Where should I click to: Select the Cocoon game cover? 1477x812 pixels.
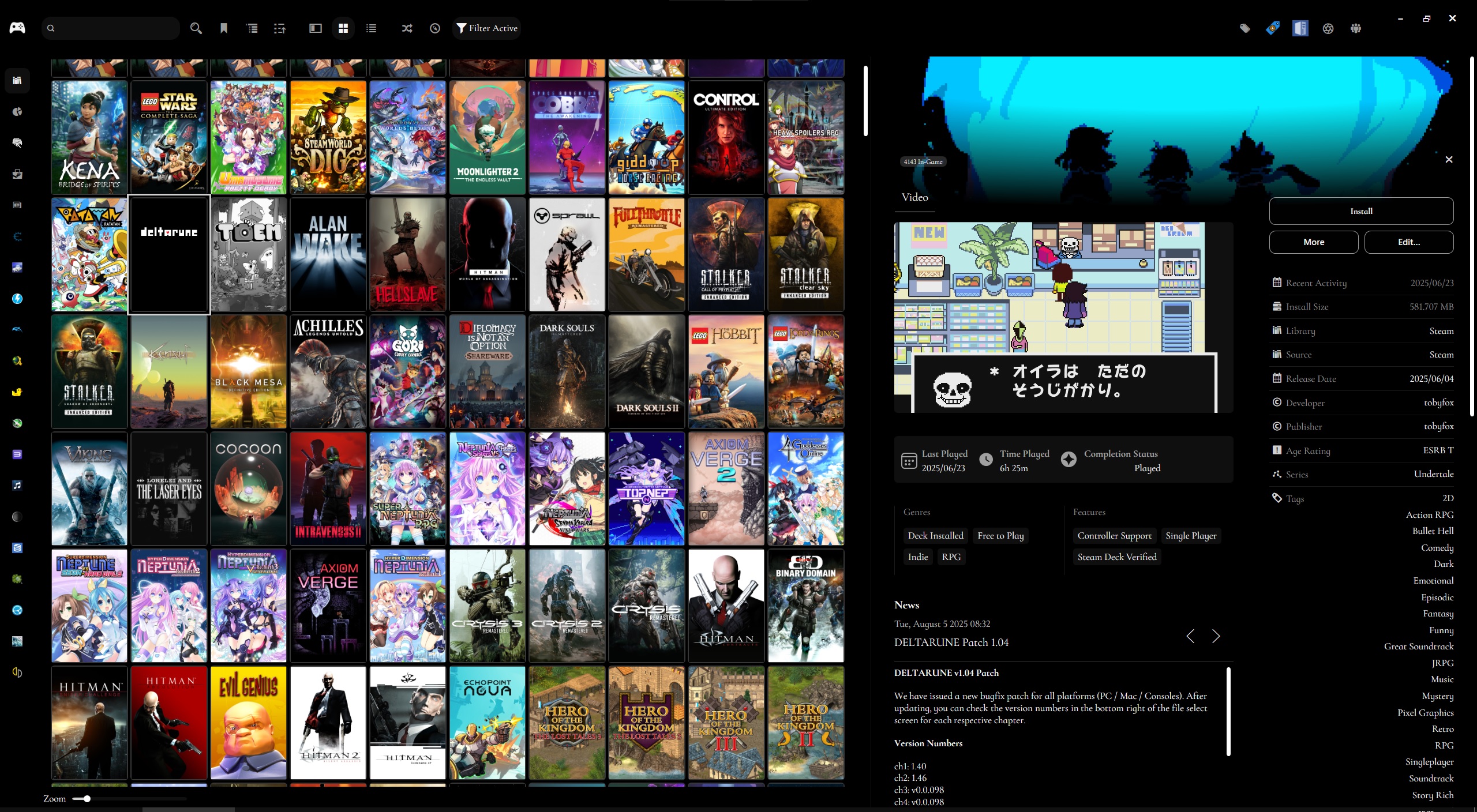(248, 488)
